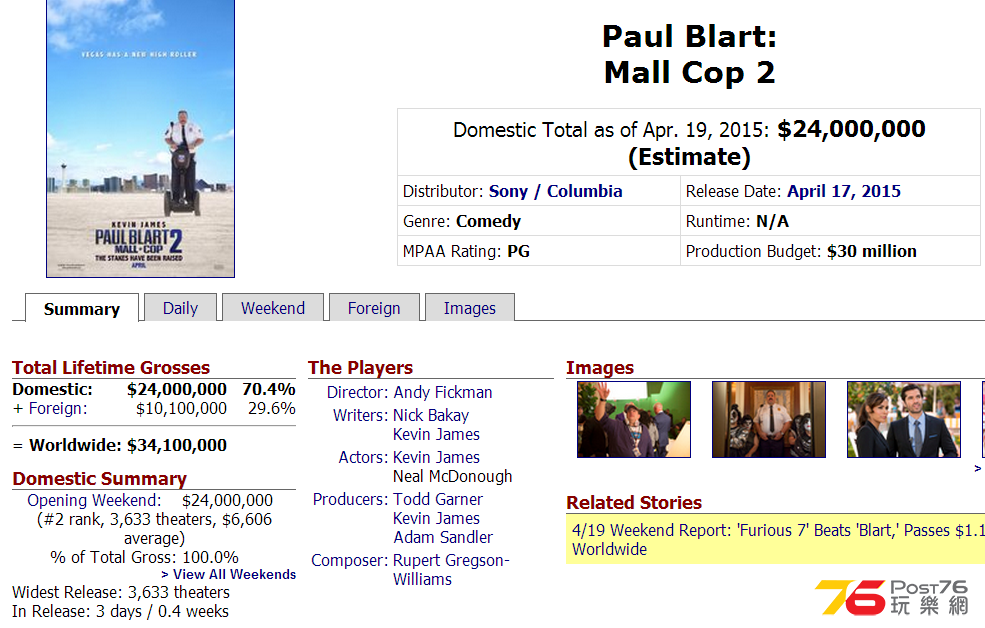Click Kevin James under Producers
The width and height of the screenshot is (985, 628).
pos(436,518)
